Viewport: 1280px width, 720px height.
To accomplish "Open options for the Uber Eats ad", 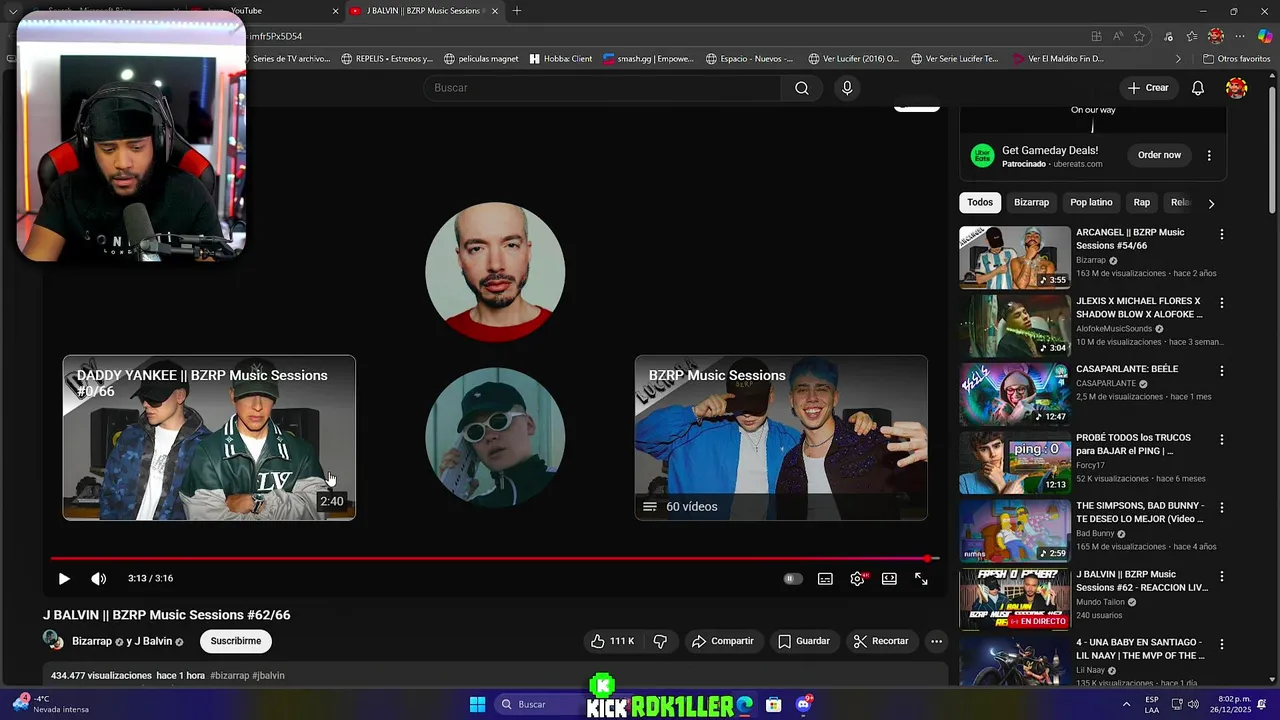I will [1209, 155].
